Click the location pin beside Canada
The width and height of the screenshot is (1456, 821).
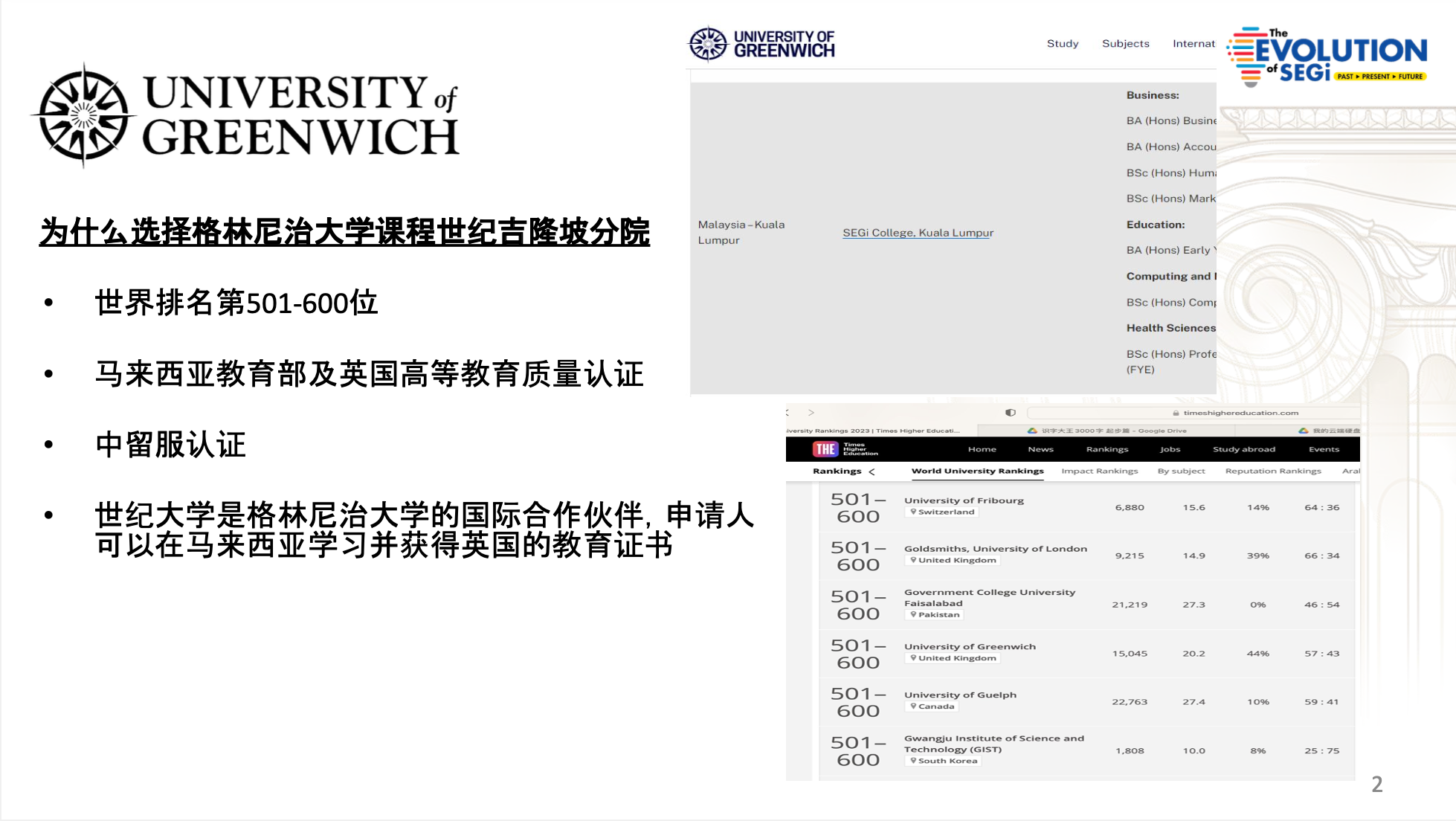(913, 706)
